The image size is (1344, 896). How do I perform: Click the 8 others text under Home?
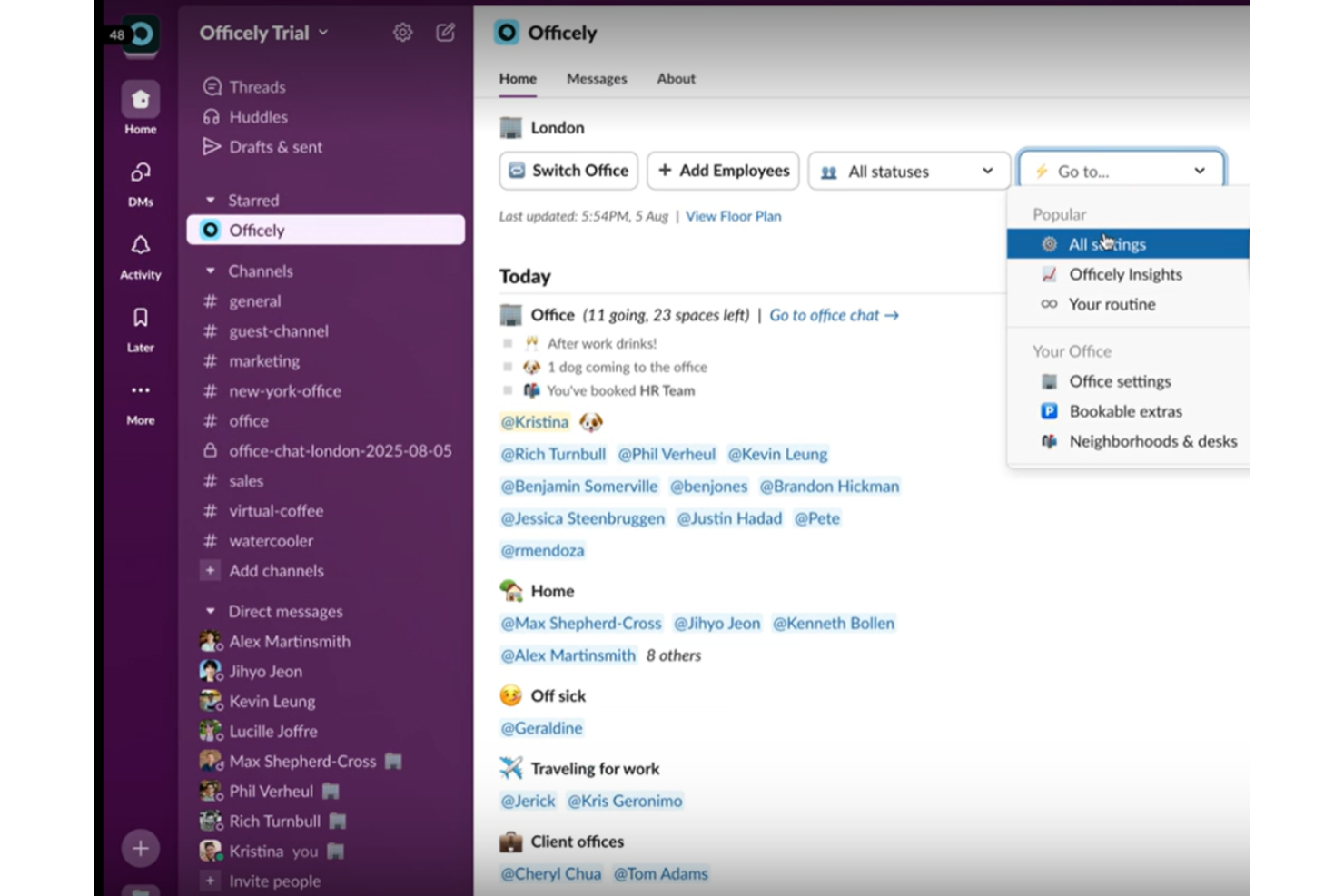674,655
